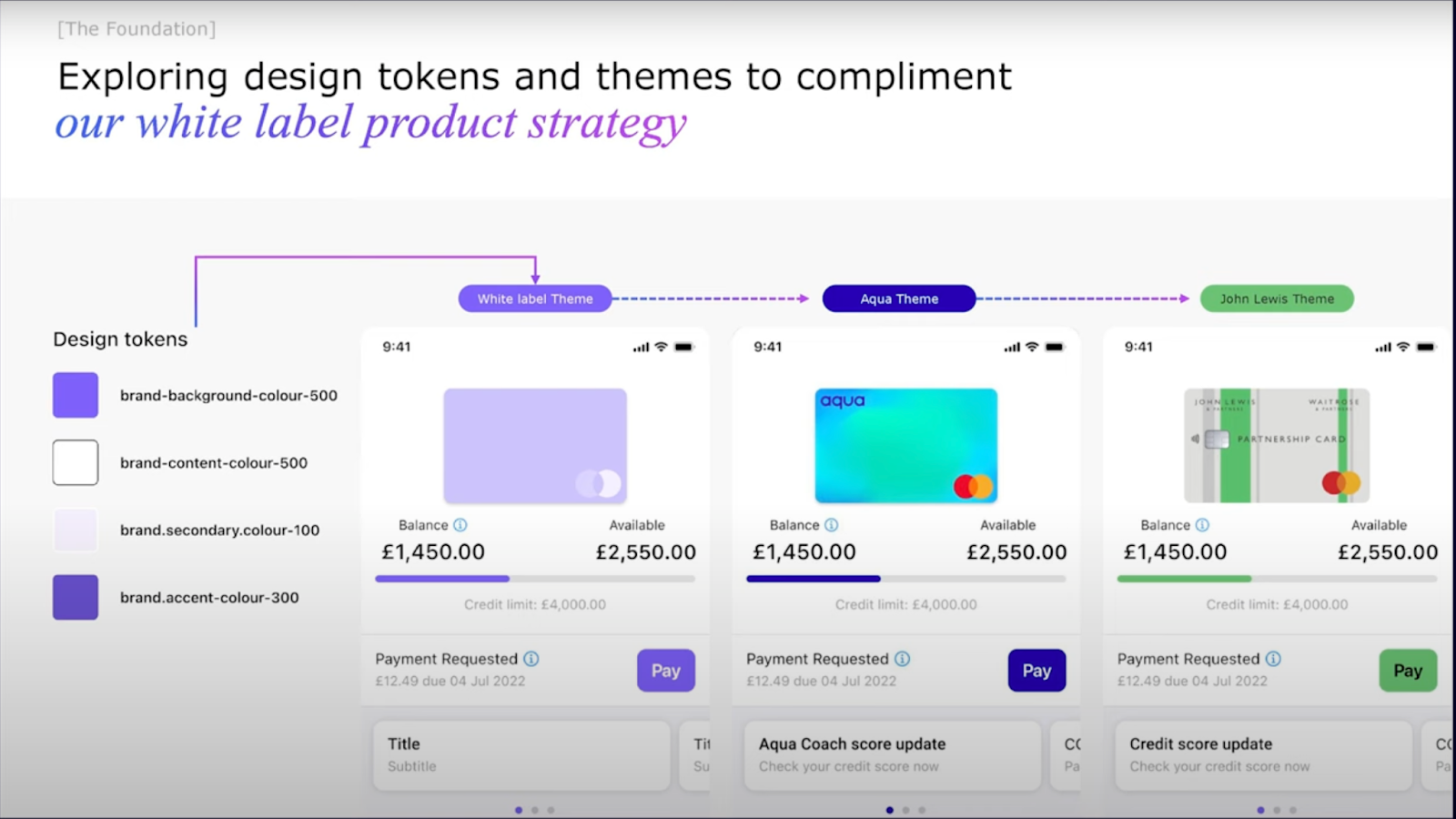Open the Title Subtitle card in White label phone
This screenshot has height=819, width=1456.
[x=521, y=755]
